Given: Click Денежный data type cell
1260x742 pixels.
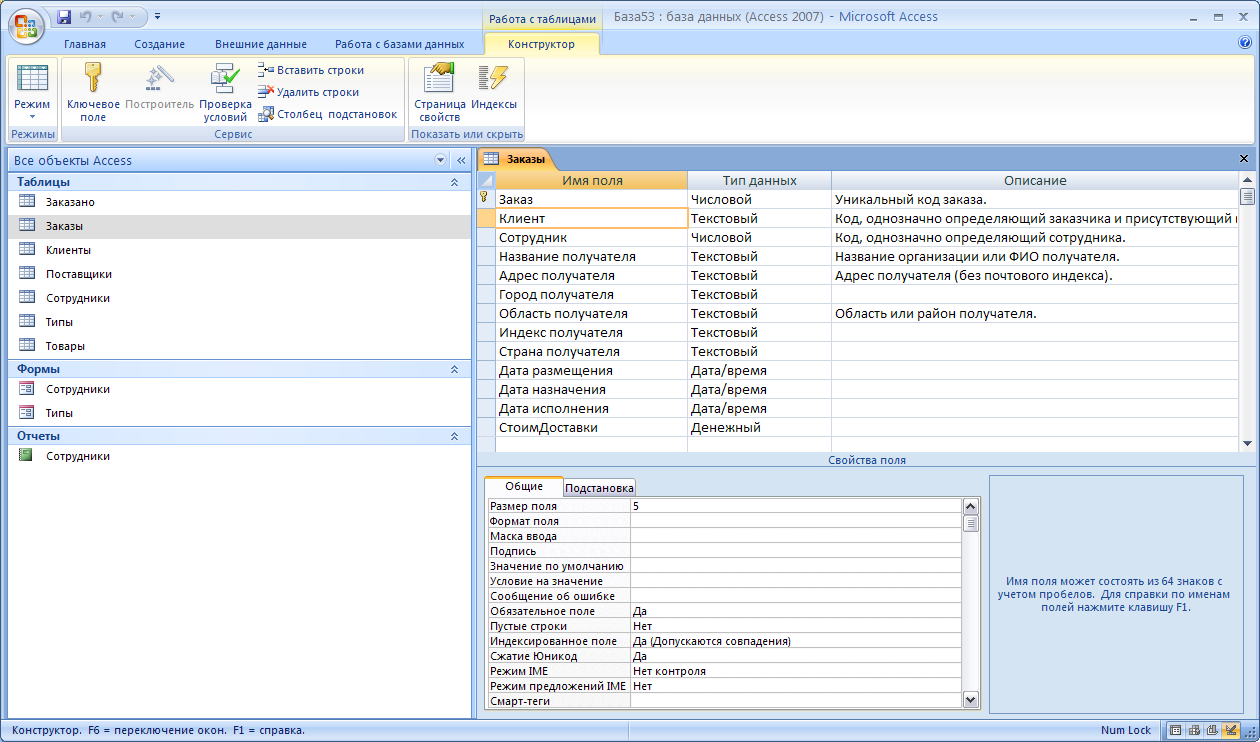Looking at the screenshot, I should 759,428.
